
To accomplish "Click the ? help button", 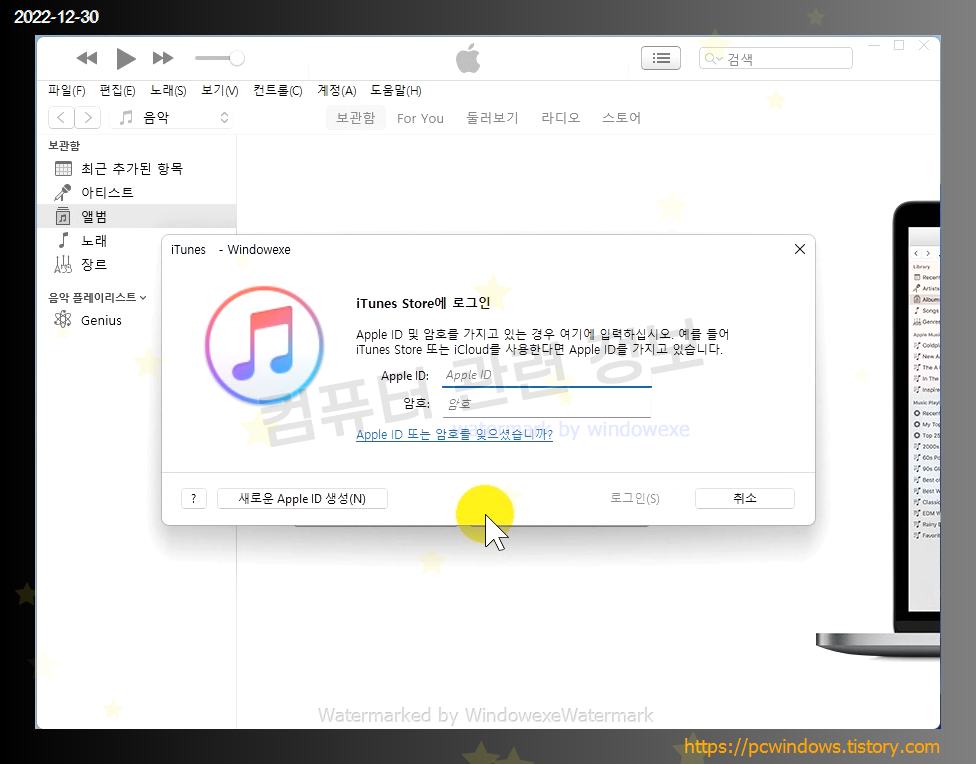I will tap(194, 498).
